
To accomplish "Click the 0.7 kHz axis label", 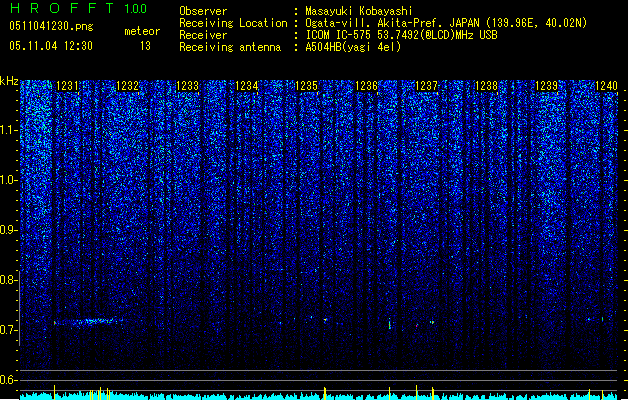I will coord(8,330).
